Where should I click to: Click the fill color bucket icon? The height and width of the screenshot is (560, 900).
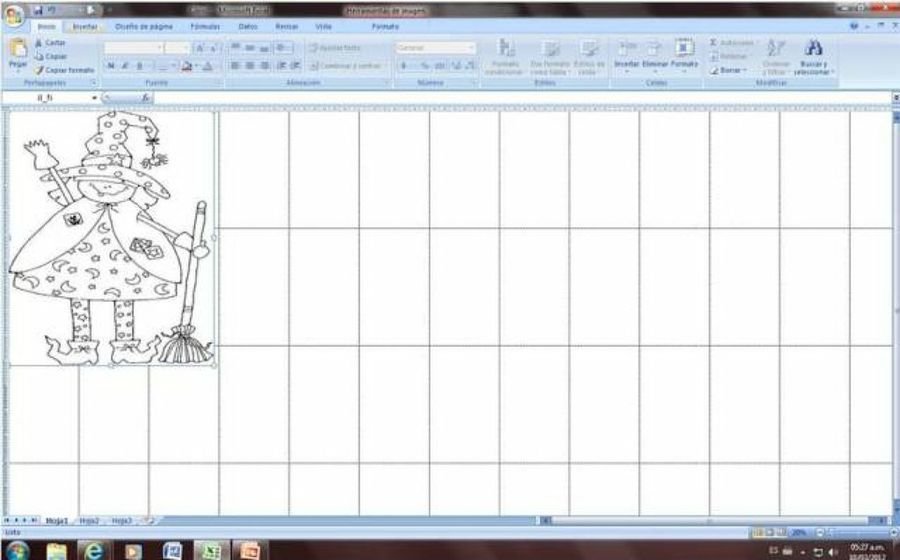pos(186,67)
